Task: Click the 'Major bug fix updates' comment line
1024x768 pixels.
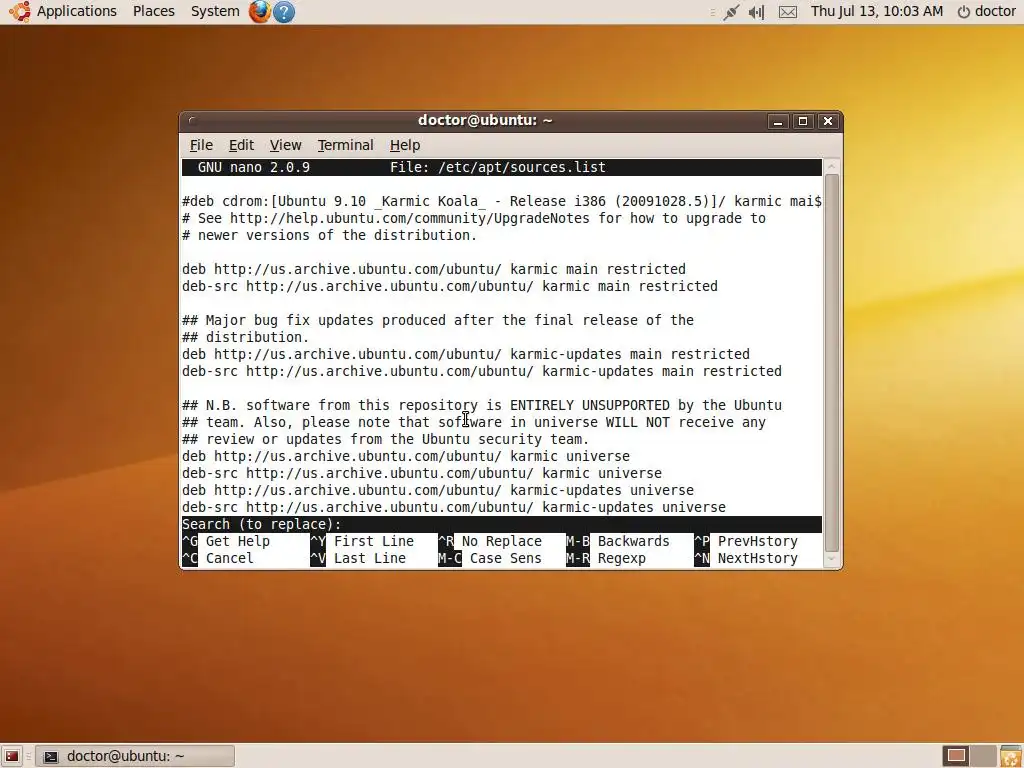Action: pos(438,320)
